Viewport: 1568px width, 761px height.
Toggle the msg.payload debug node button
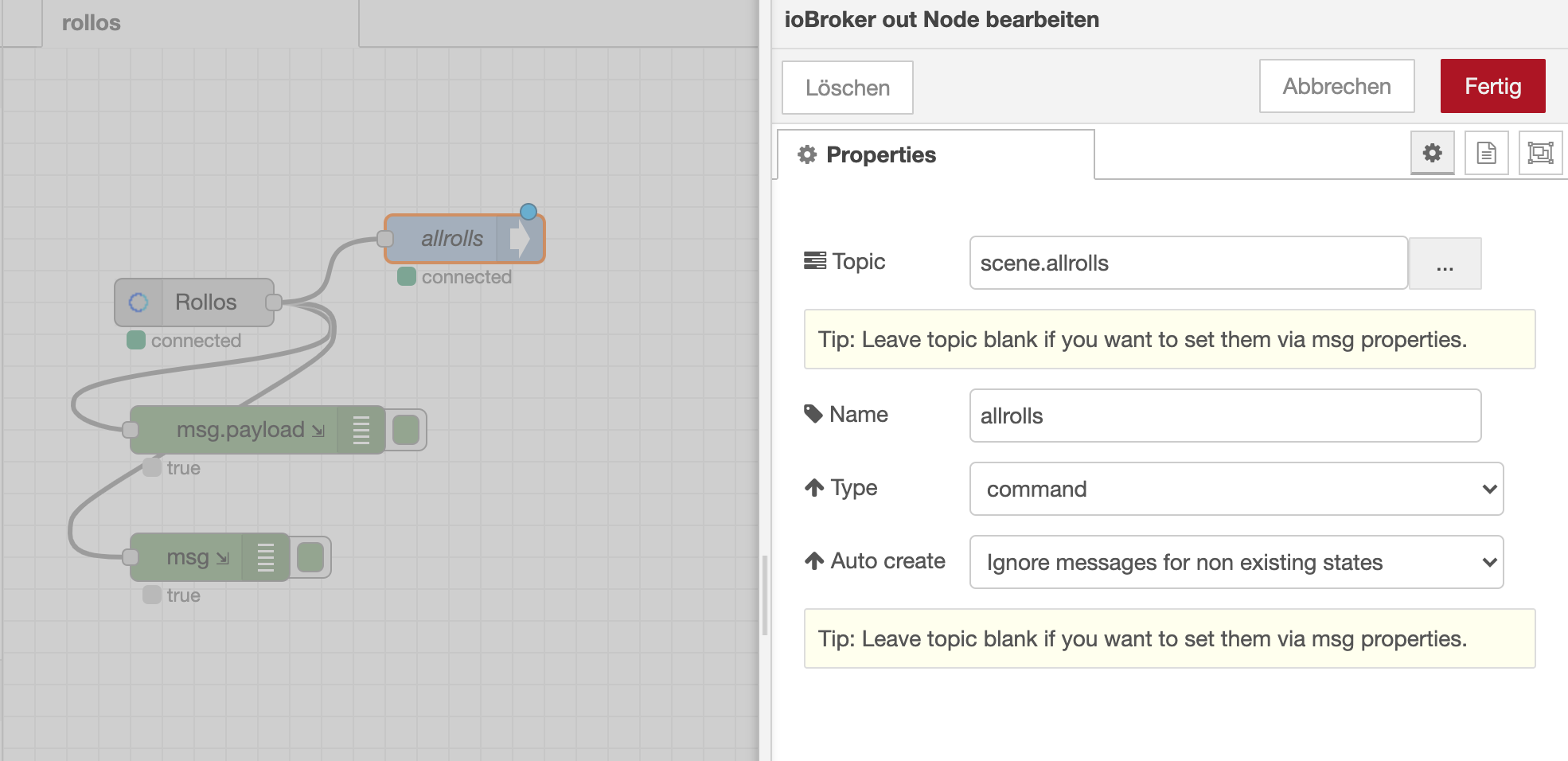(x=406, y=430)
